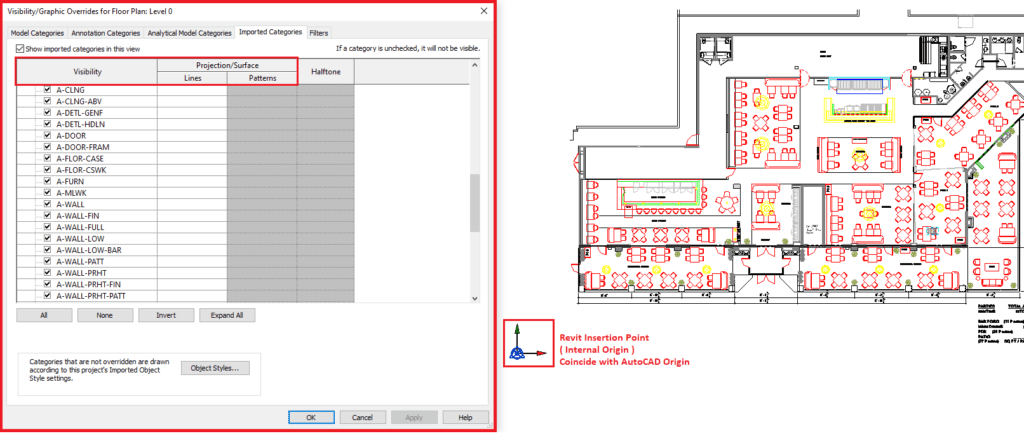Image resolution: width=1024 pixels, height=436 pixels.
Task: Go to the Filters tab
Action: pos(319,33)
